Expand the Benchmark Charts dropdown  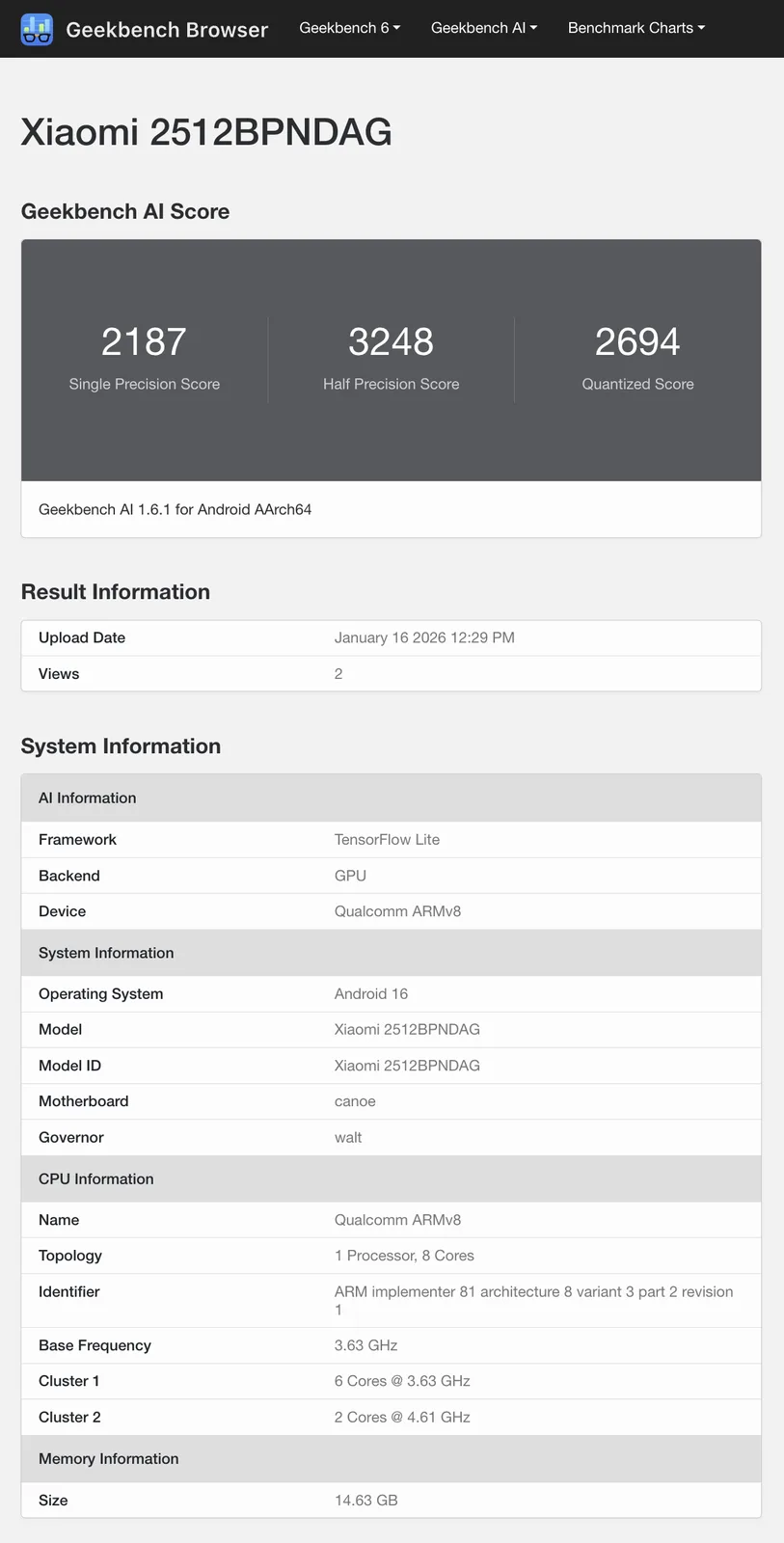click(x=635, y=28)
